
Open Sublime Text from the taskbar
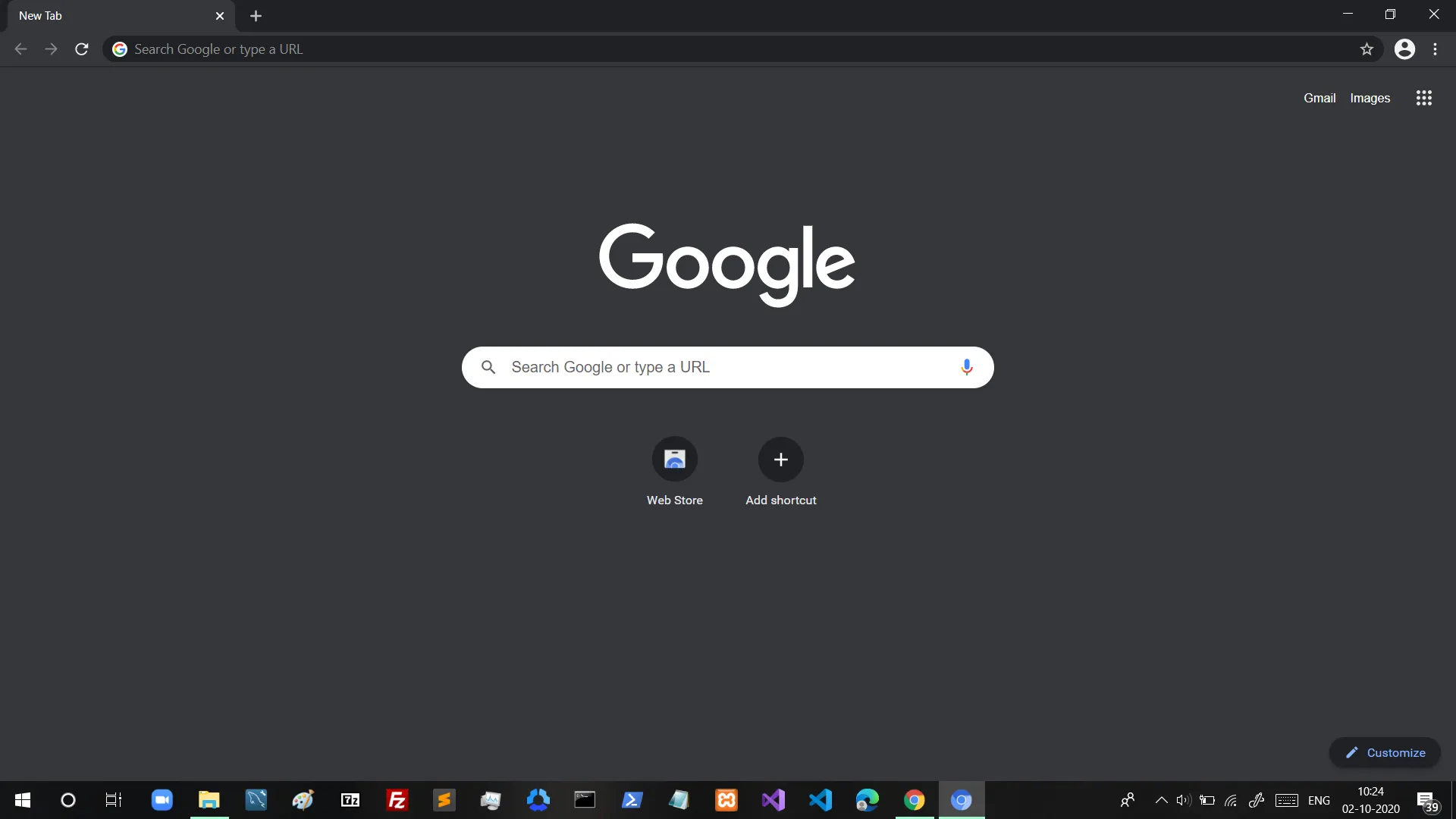(x=444, y=800)
